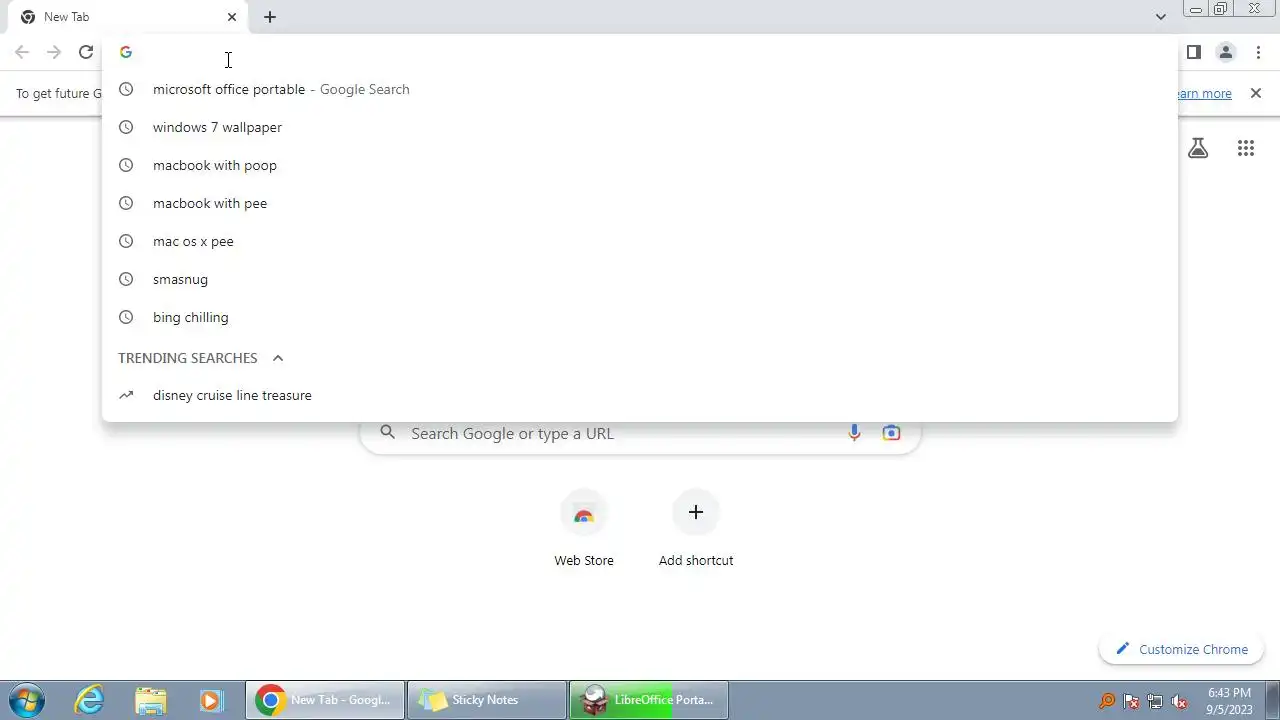Click the Google logo in address bar

tap(126, 52)
